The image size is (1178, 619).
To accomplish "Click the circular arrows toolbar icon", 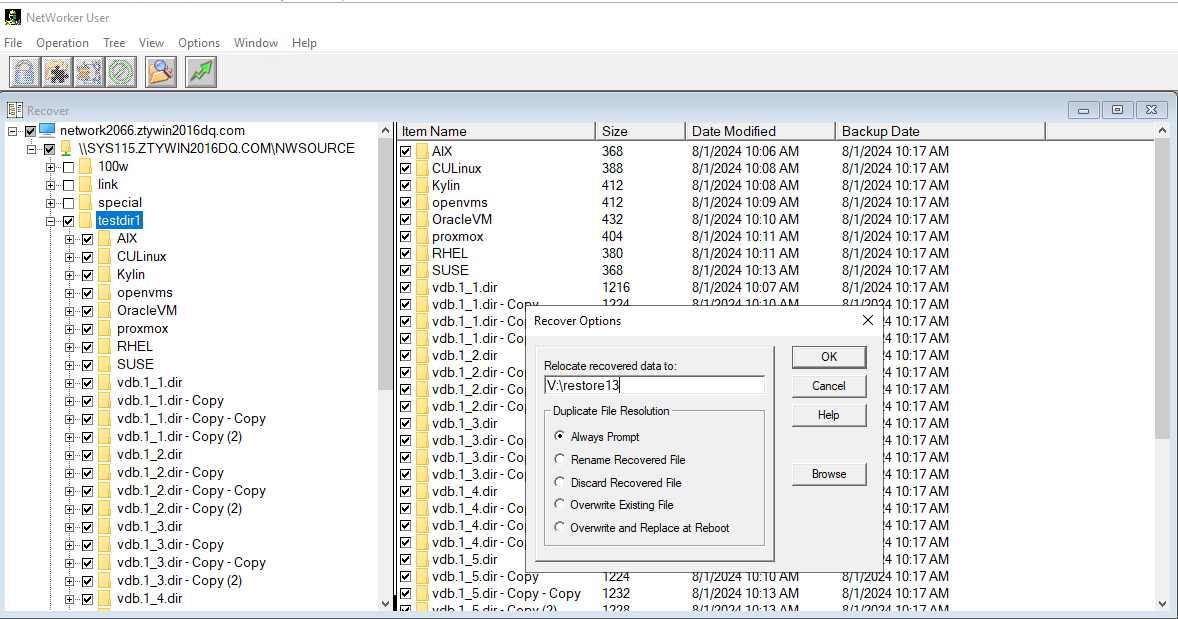I will click(x=89, y=72).
